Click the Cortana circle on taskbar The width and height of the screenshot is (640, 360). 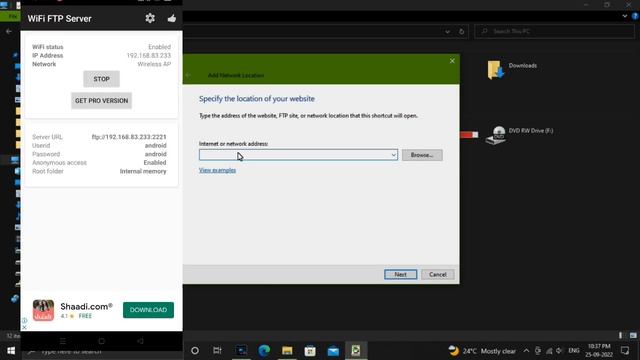[195, 350]
